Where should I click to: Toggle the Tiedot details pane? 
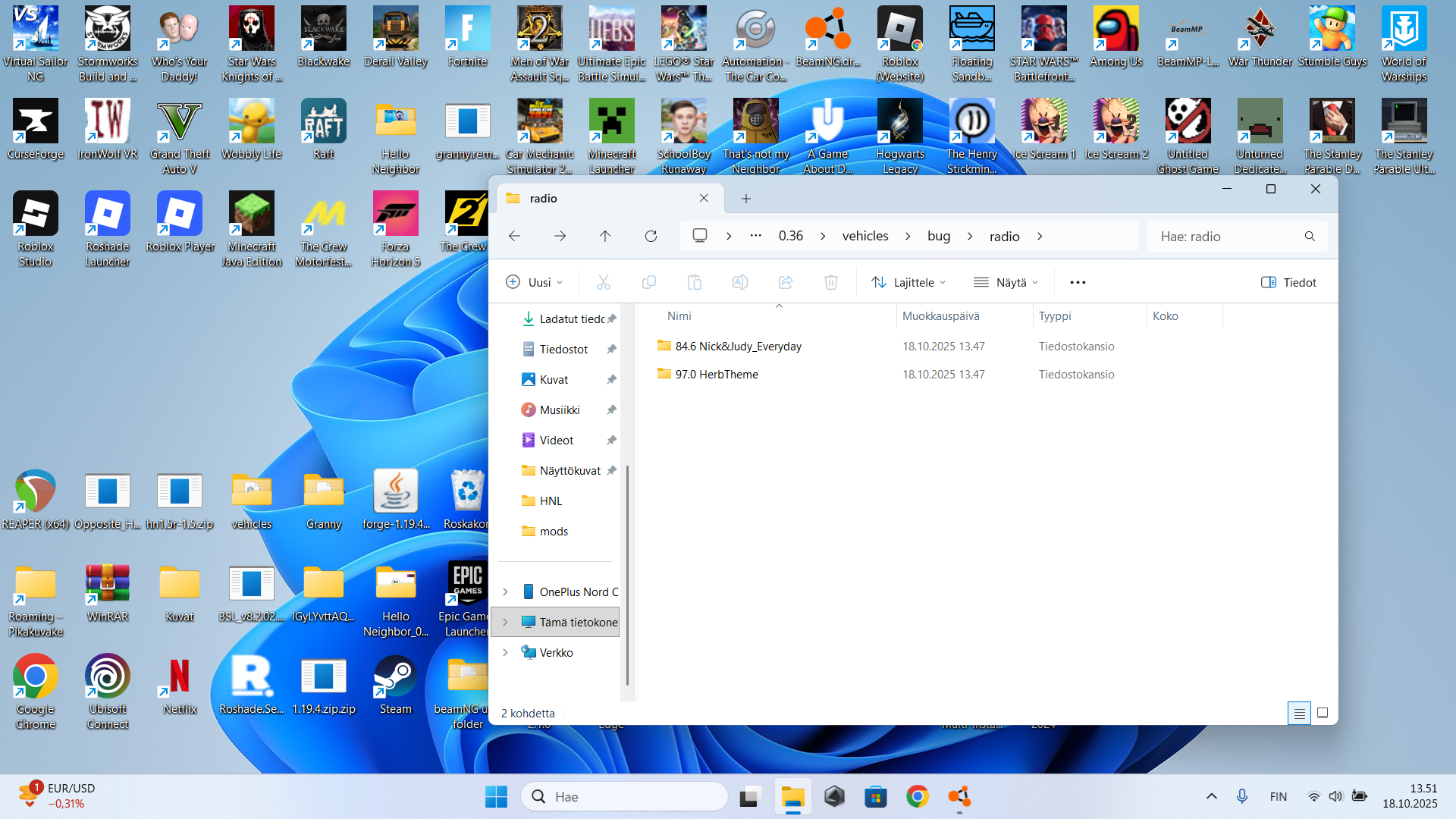(x=1288, y=282)
